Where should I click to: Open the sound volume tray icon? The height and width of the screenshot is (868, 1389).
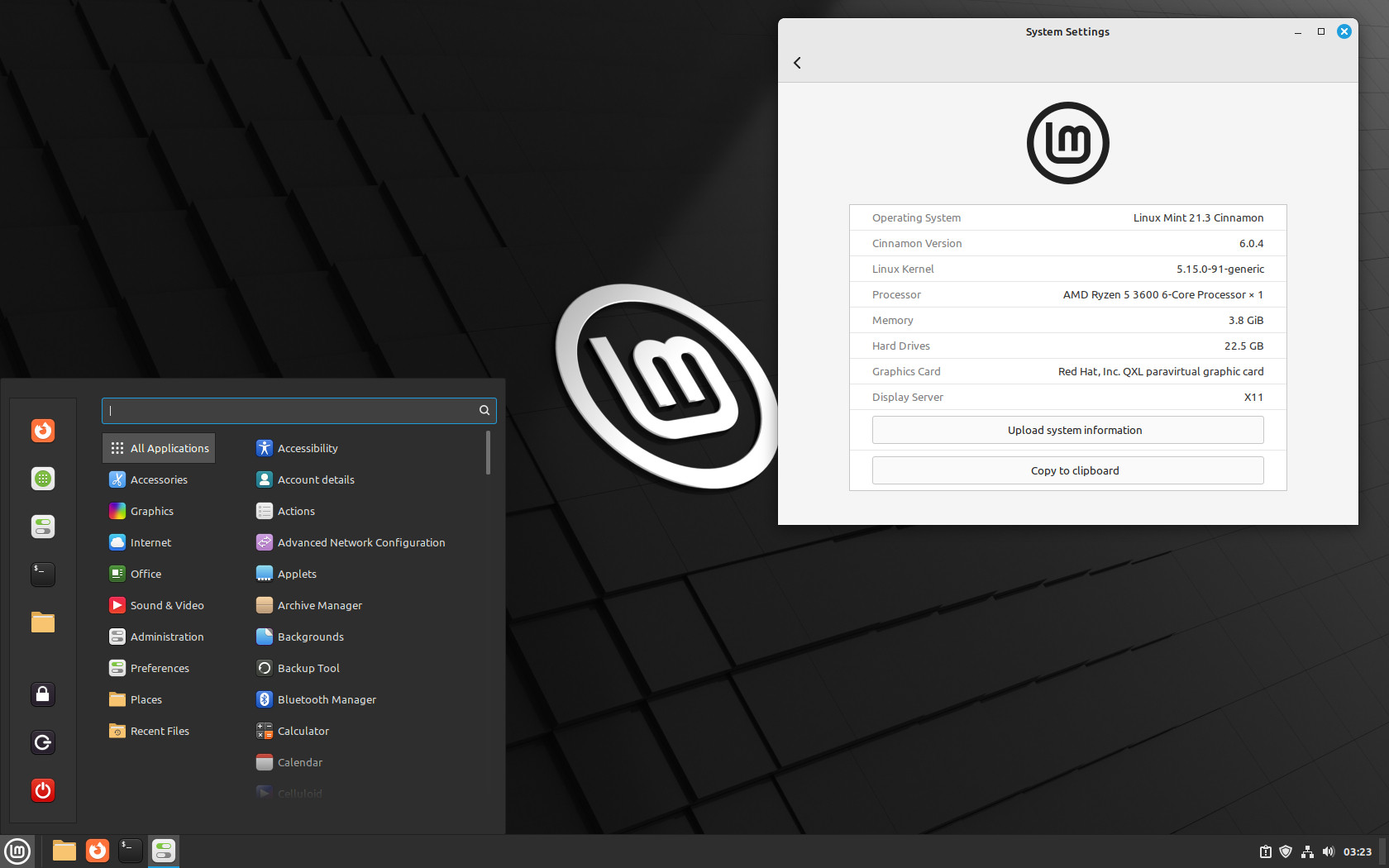tap(1329, 851)
